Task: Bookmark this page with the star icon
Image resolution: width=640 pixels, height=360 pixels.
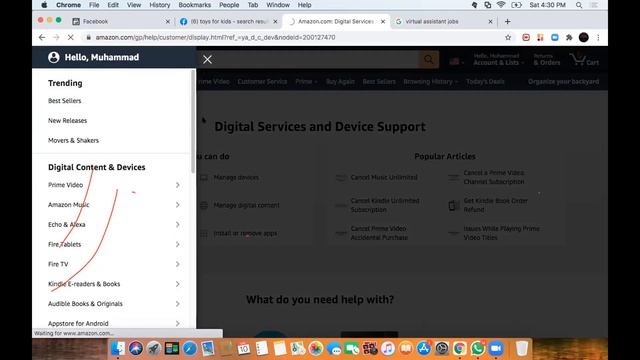Action: (508, 37)
